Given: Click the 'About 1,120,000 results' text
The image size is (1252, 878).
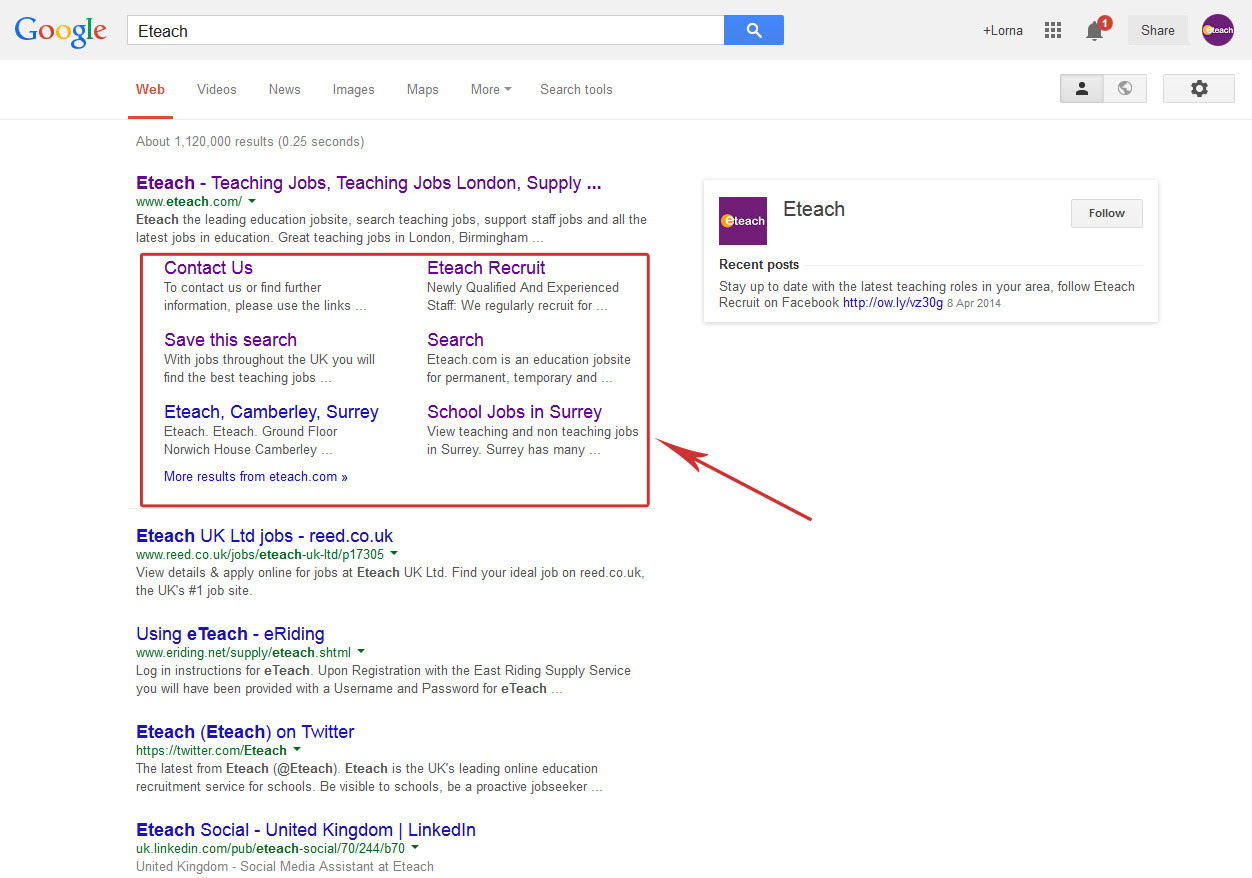Looking at the screenshot, I should click(x=250, y=142).
